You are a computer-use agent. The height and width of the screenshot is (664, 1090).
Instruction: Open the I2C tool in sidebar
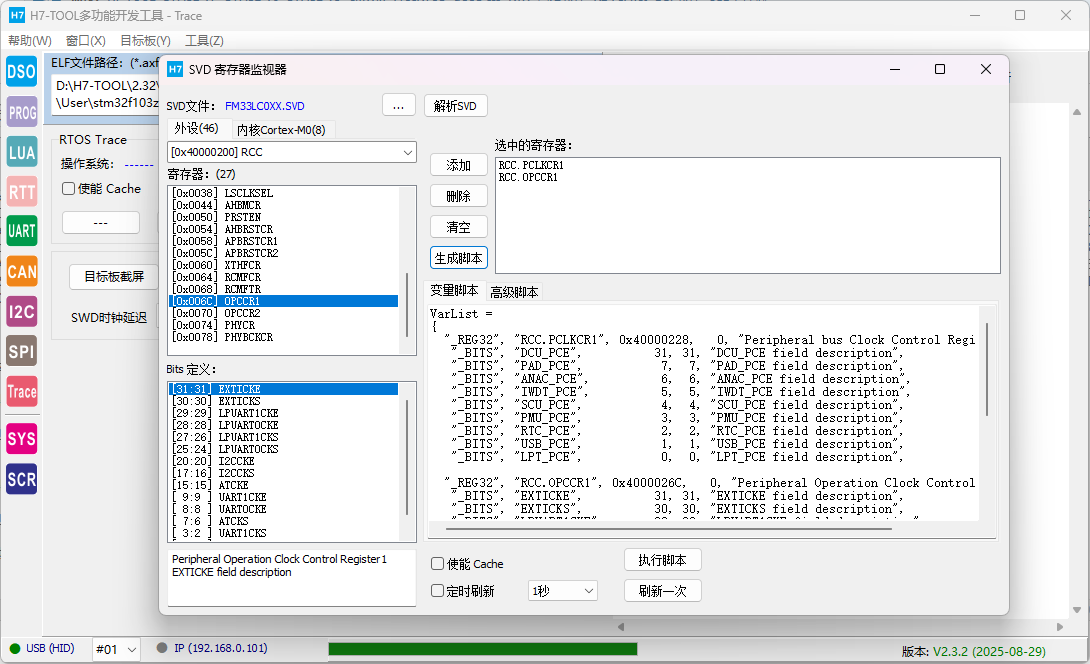[22, 311]
